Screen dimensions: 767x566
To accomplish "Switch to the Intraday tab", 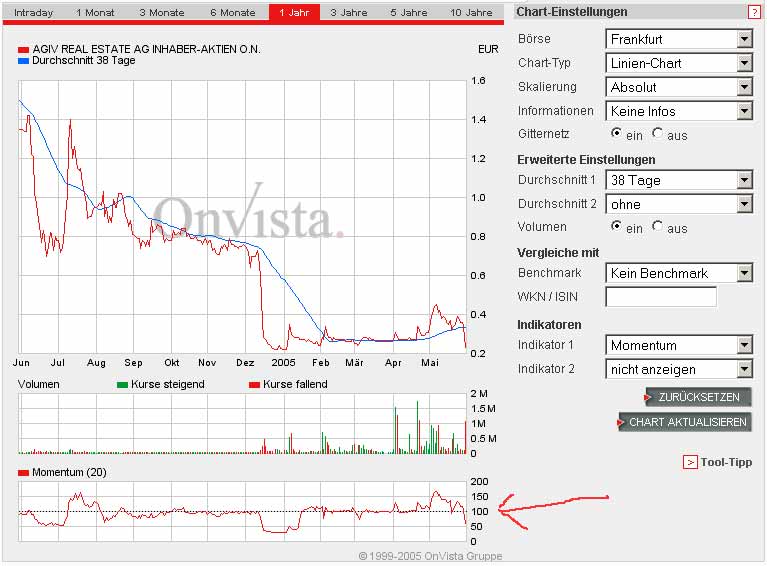I will (x=34, y=13).
